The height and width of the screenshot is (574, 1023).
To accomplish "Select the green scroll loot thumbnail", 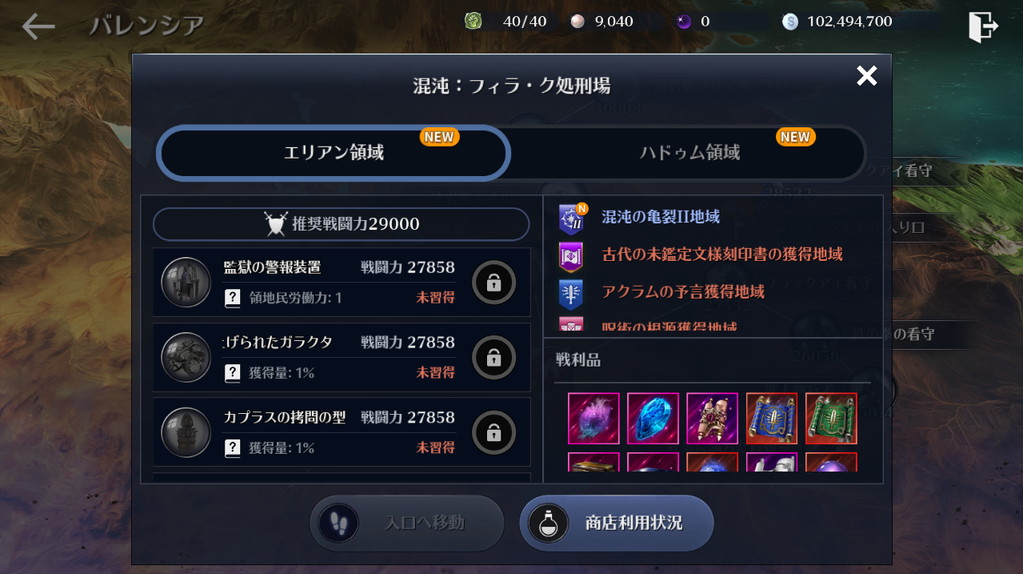I will (x=831, y=418).
